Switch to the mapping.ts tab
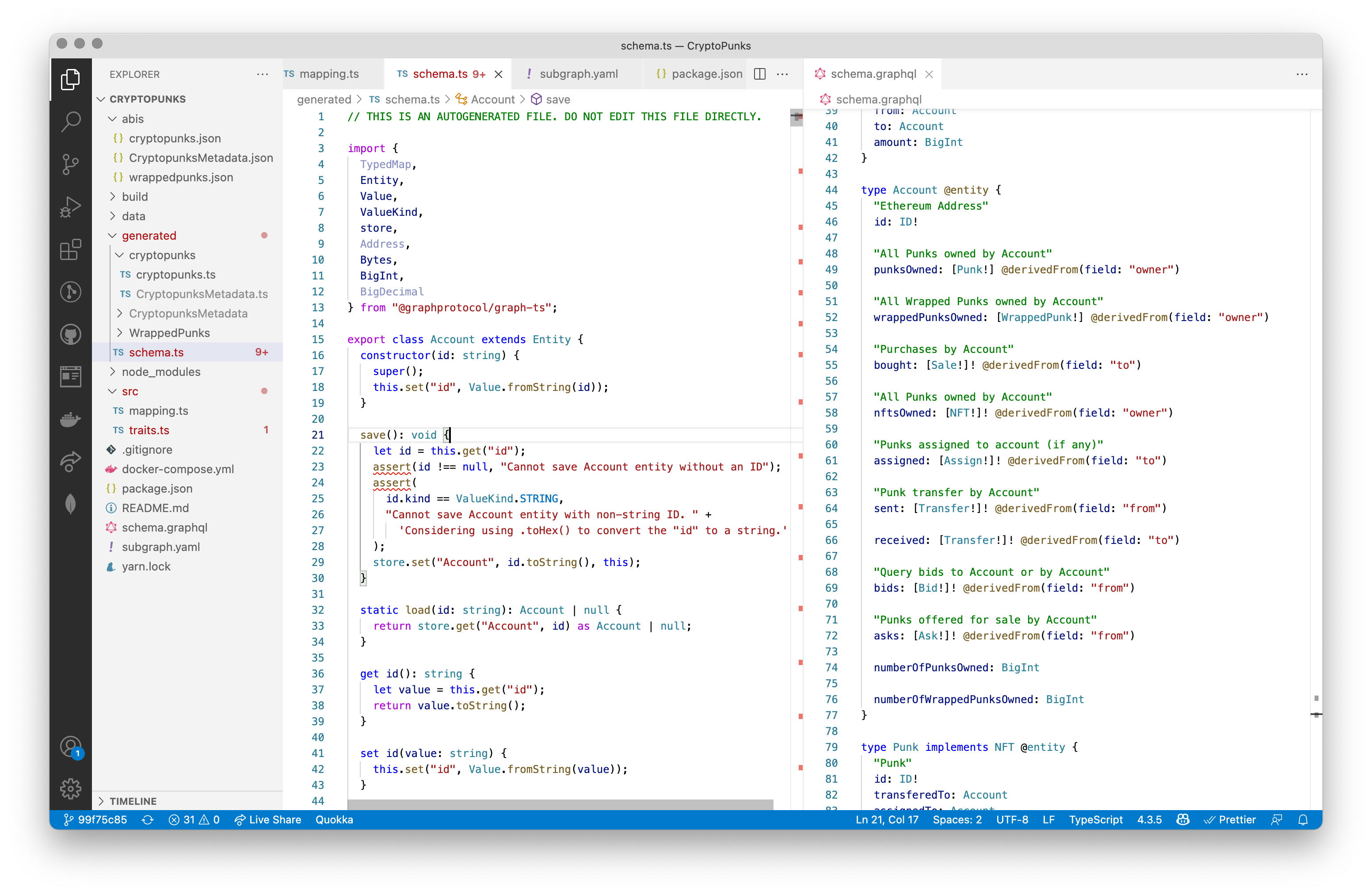This screenshot has height=895, width=1372. click(x=328, y=74)
